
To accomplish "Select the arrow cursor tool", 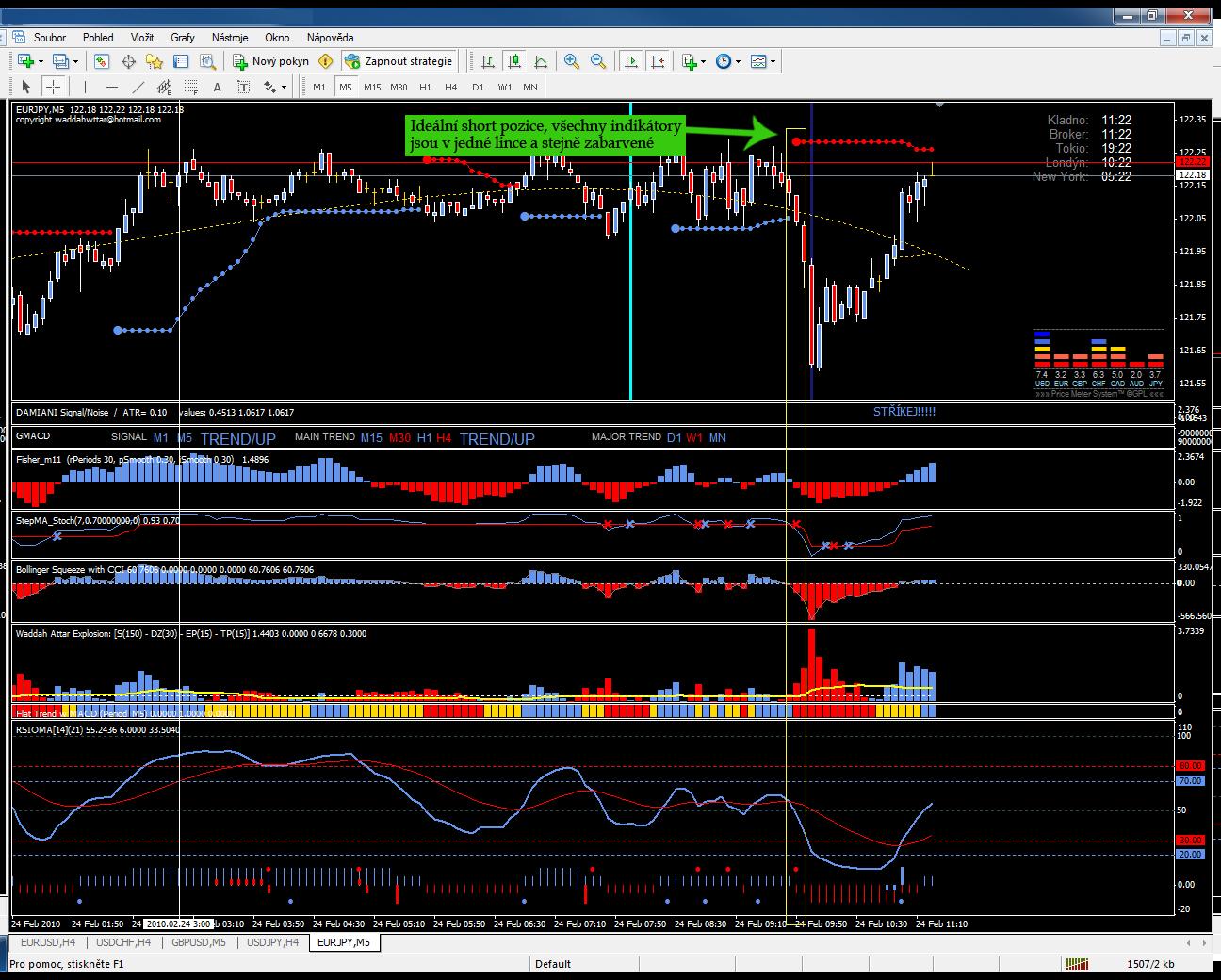I will (x=25, y=87).
